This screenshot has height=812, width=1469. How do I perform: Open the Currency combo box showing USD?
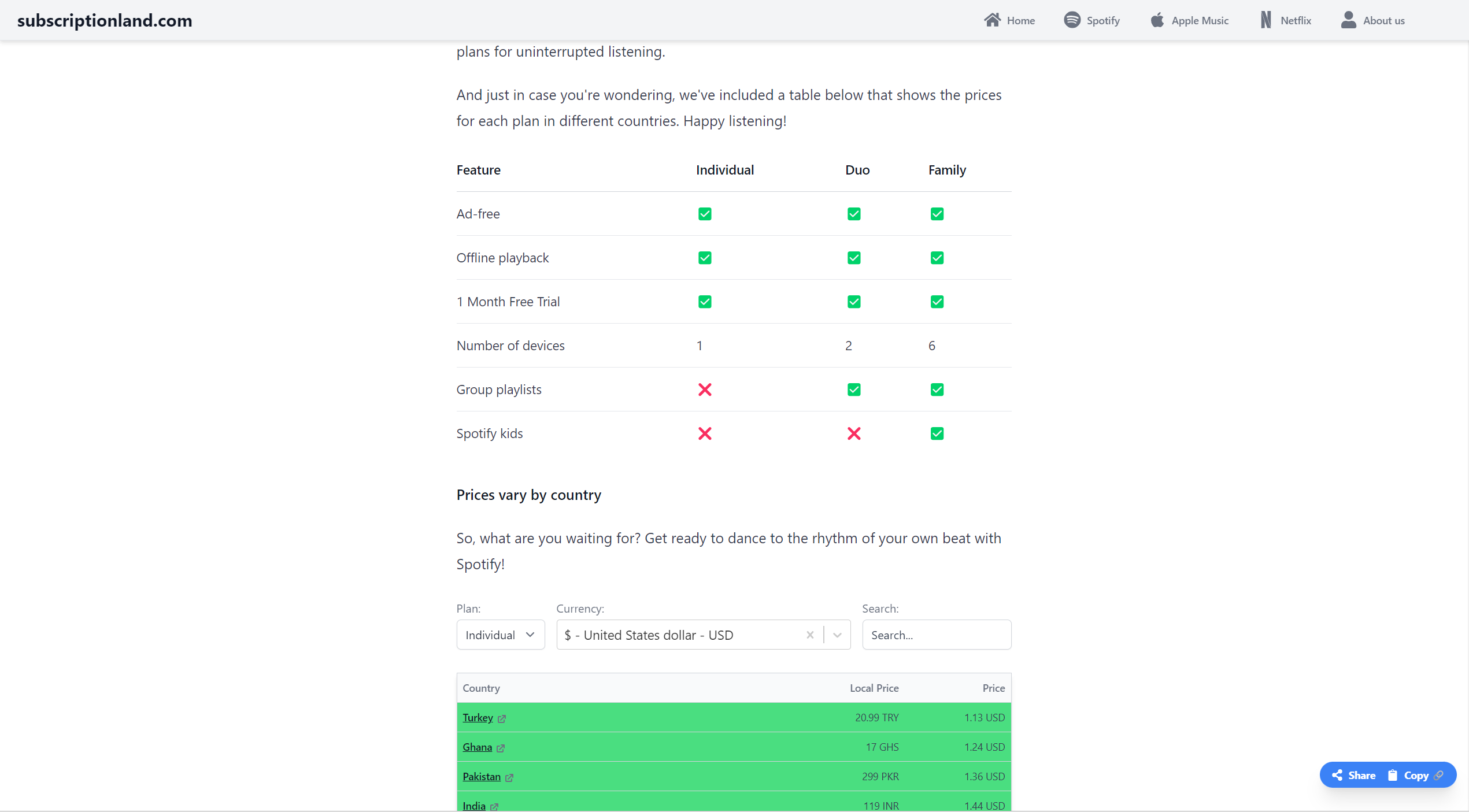[703, 635]
